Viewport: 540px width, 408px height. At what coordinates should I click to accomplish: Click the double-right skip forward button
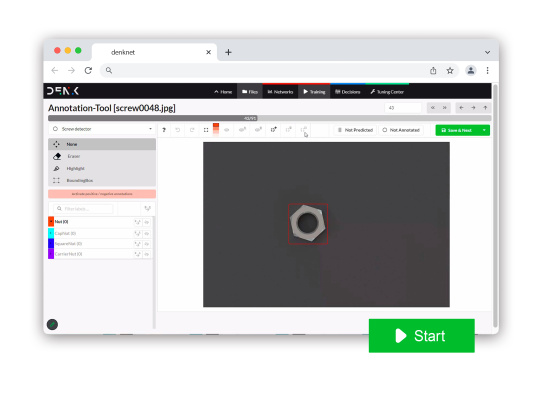click(445, 108)
